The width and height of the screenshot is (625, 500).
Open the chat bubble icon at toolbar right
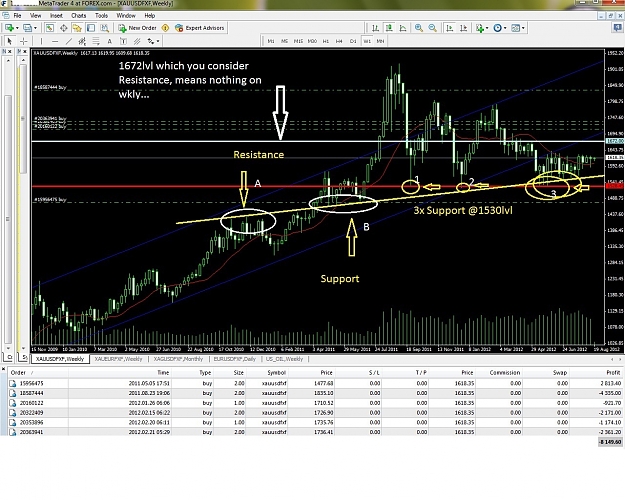[x=618, y=28]
